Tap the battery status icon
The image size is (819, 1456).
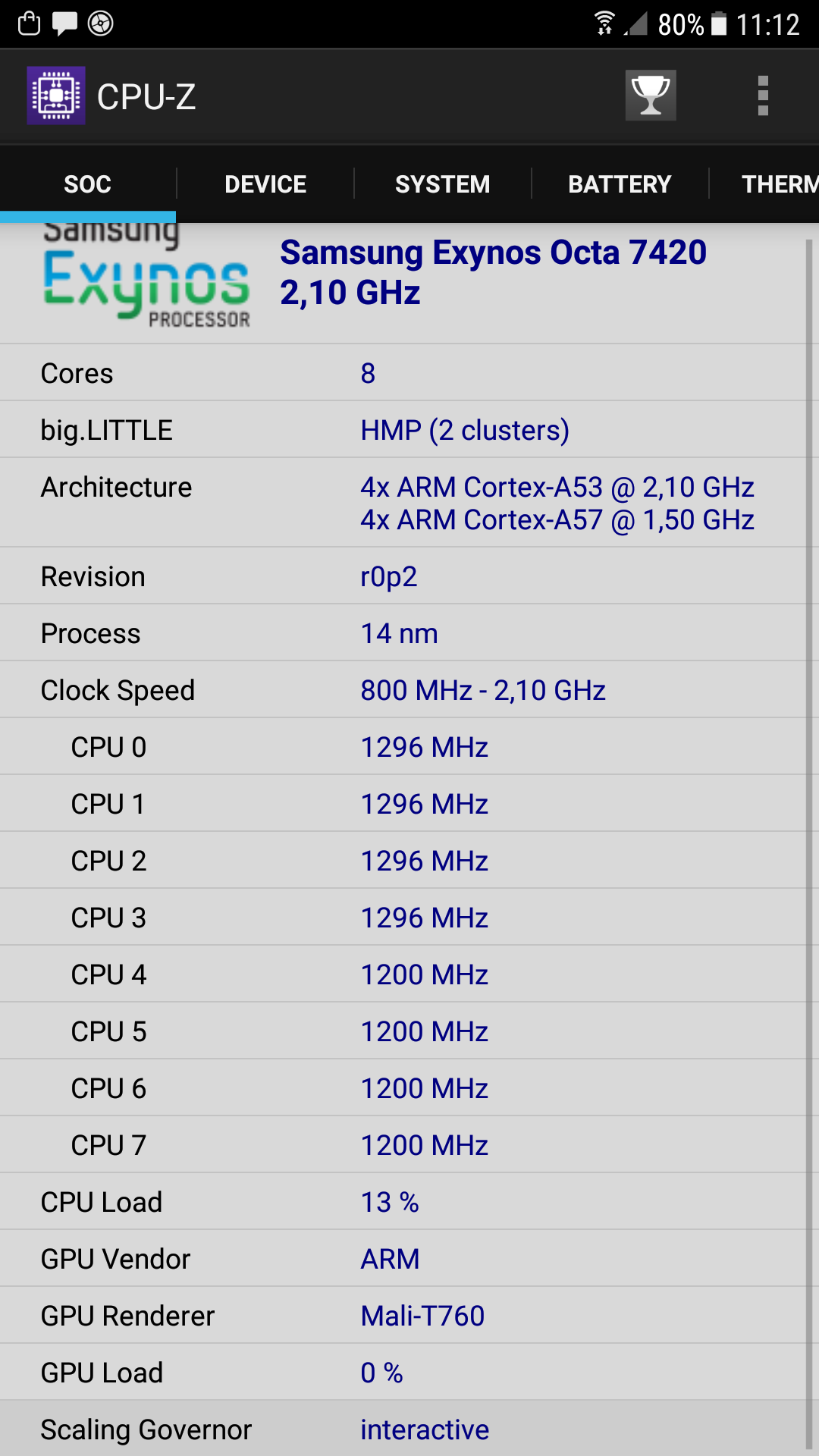[719, 24]
